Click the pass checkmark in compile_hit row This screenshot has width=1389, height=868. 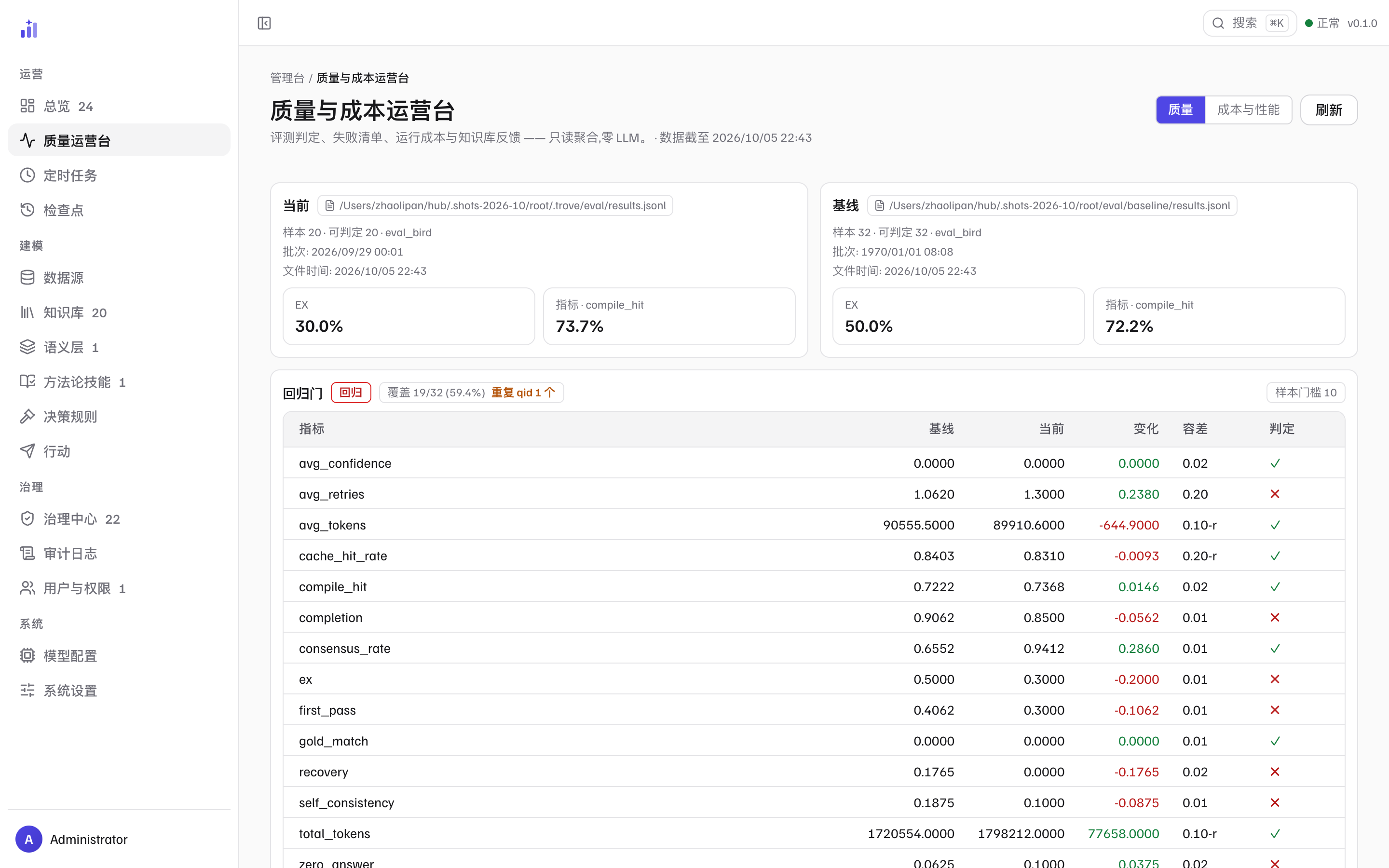click(x=1275, y=587)
